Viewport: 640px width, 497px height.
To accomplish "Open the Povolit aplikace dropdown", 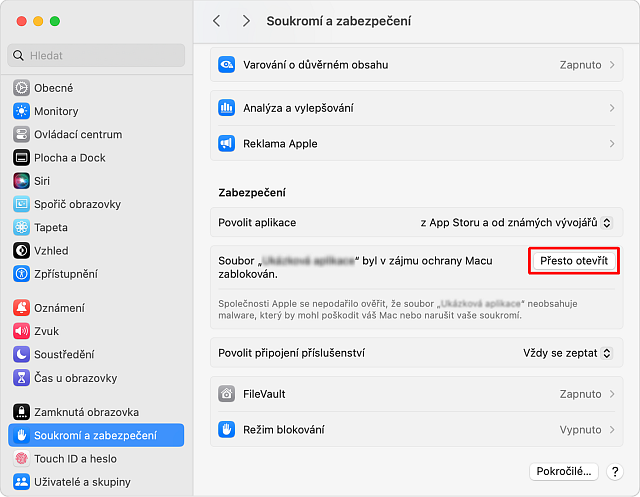I will tap(515, 222).
